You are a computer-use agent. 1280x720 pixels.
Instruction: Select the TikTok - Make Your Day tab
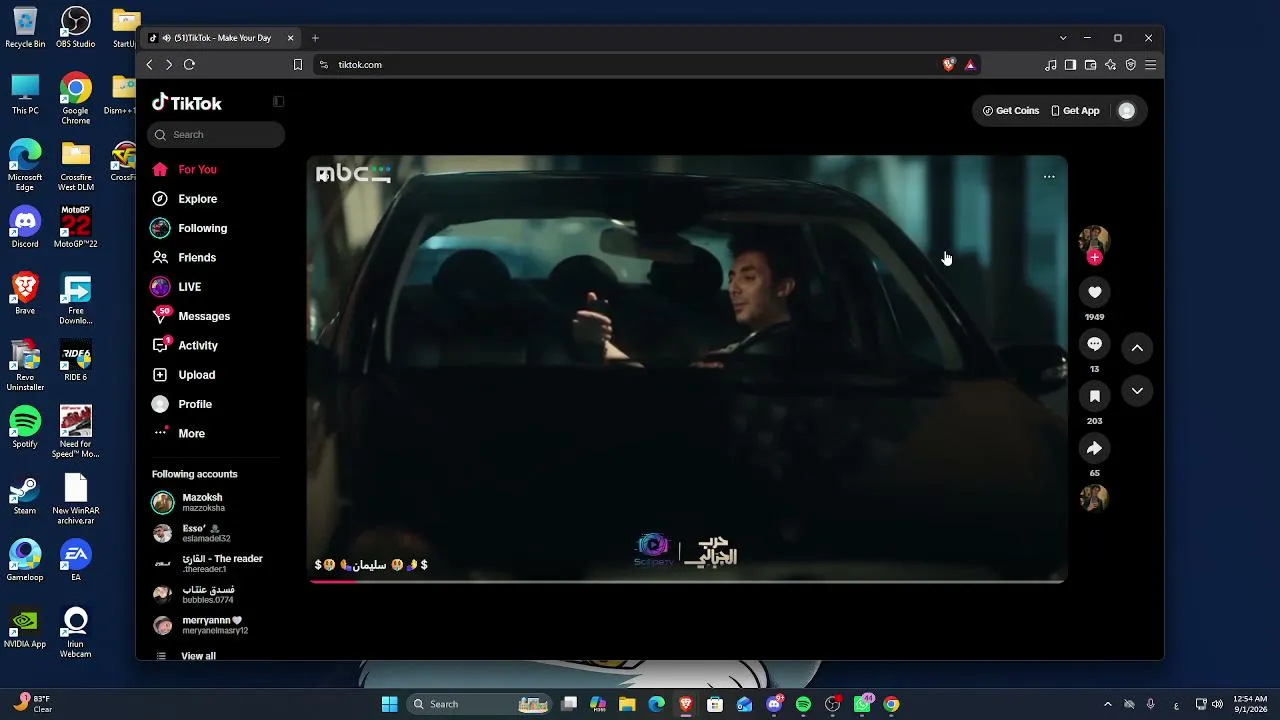click(x=221, y=38)
